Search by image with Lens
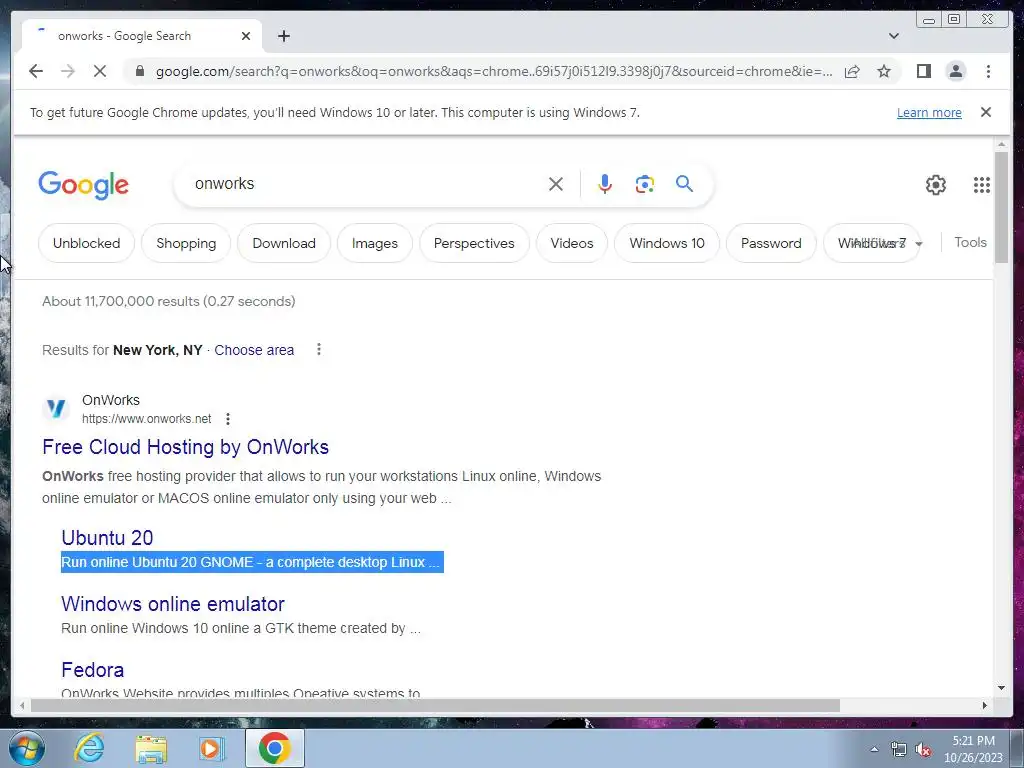The height and width of the screenshot is (768, 1024). click(x=645, y=184)
